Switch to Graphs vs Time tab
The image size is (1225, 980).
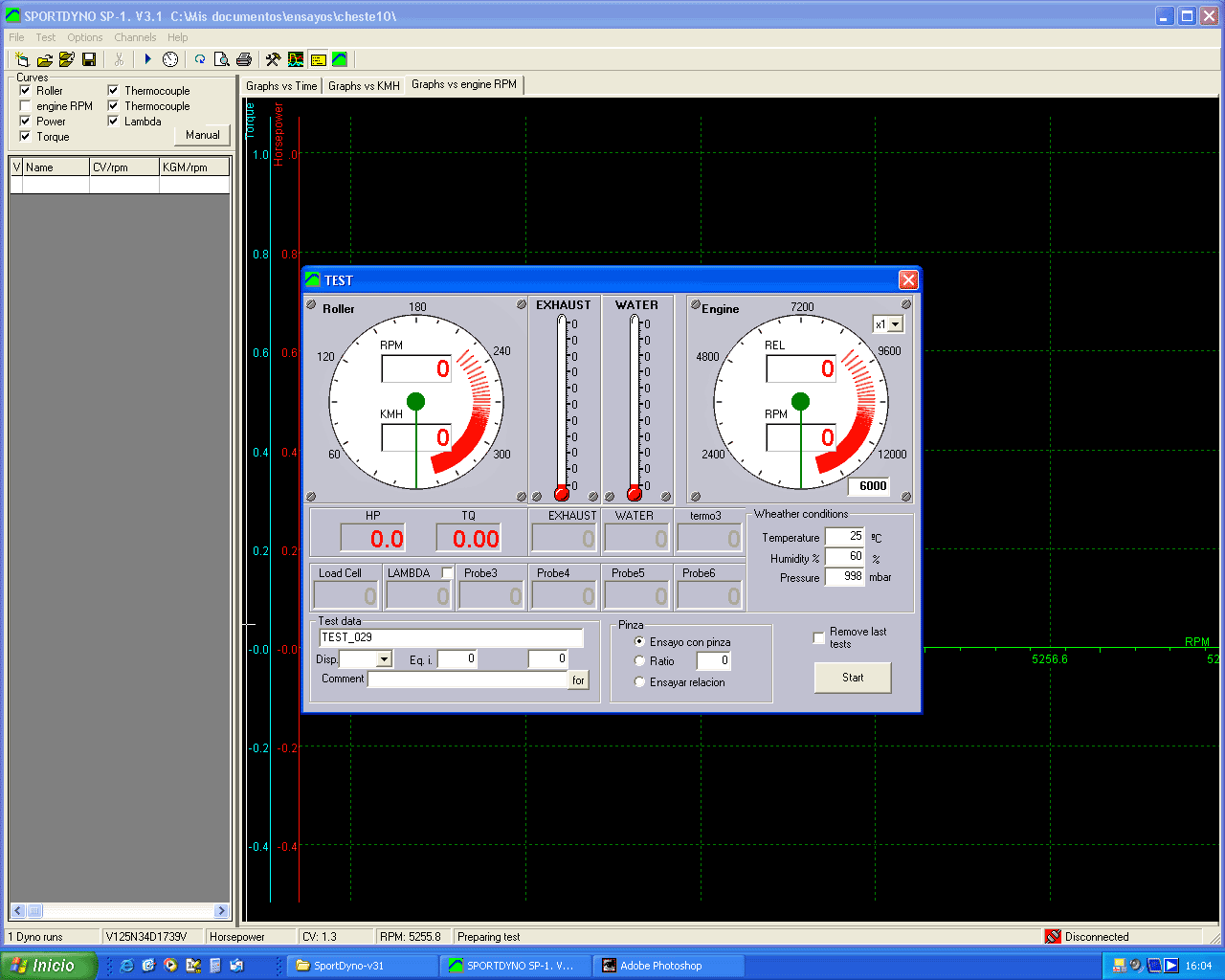[281, 86]
